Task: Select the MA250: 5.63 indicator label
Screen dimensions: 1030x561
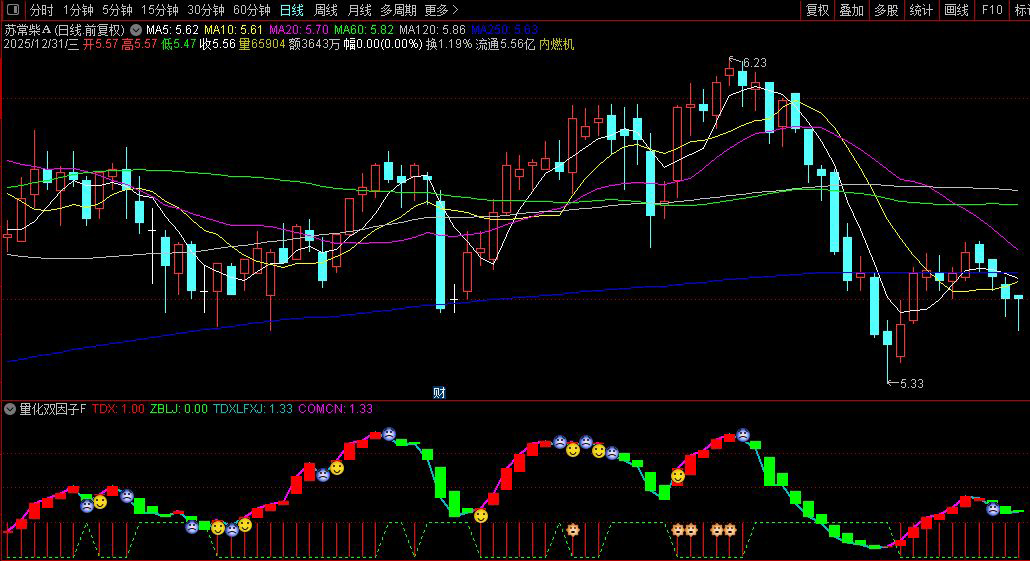Action: pyautogui.click(x=504, y=30)
